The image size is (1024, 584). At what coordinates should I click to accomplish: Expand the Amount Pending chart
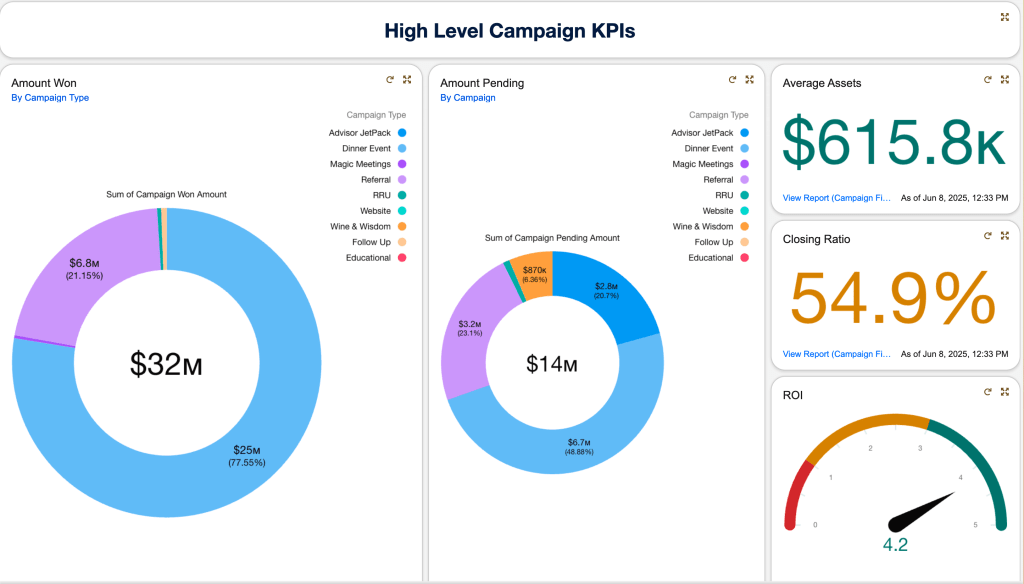[749, 80]
